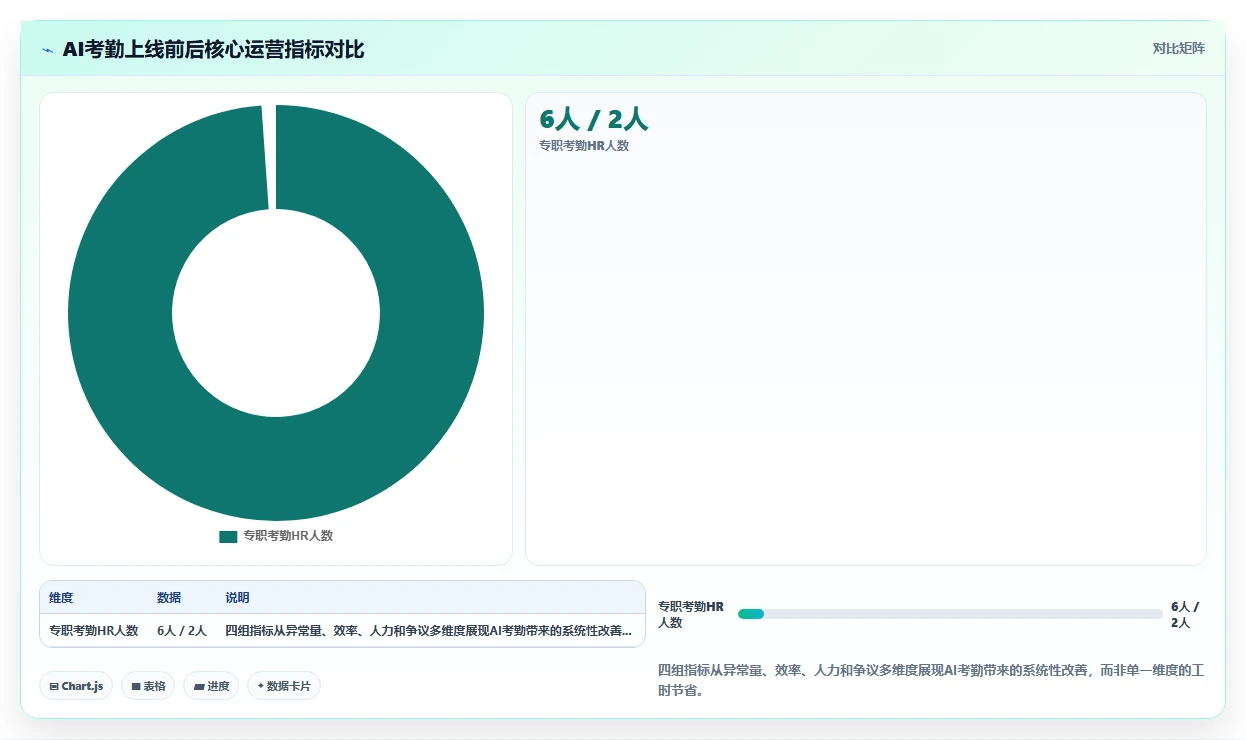Click the icon inside Chart.js chip
This screenshot has height=740, width=1246.
53,687
